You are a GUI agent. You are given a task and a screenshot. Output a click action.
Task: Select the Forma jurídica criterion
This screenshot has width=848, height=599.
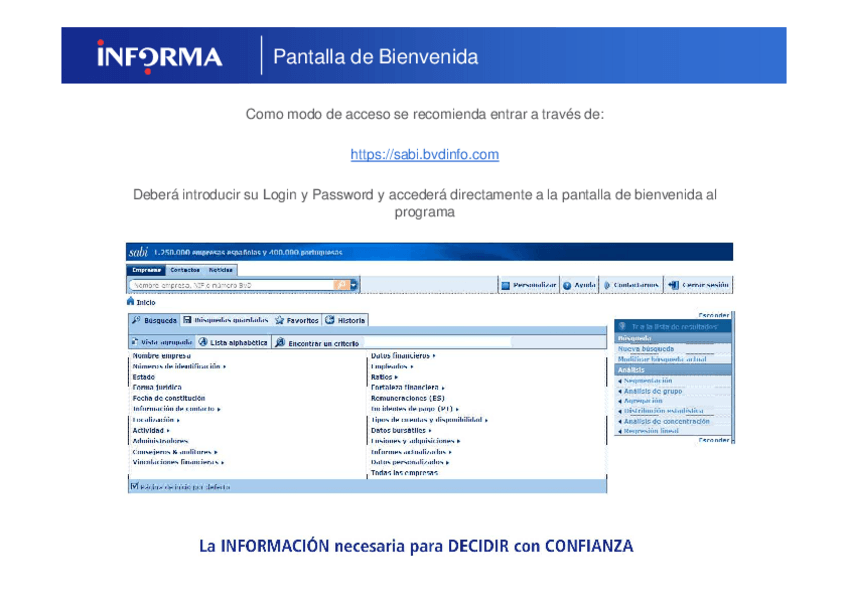tap(157, 388)
